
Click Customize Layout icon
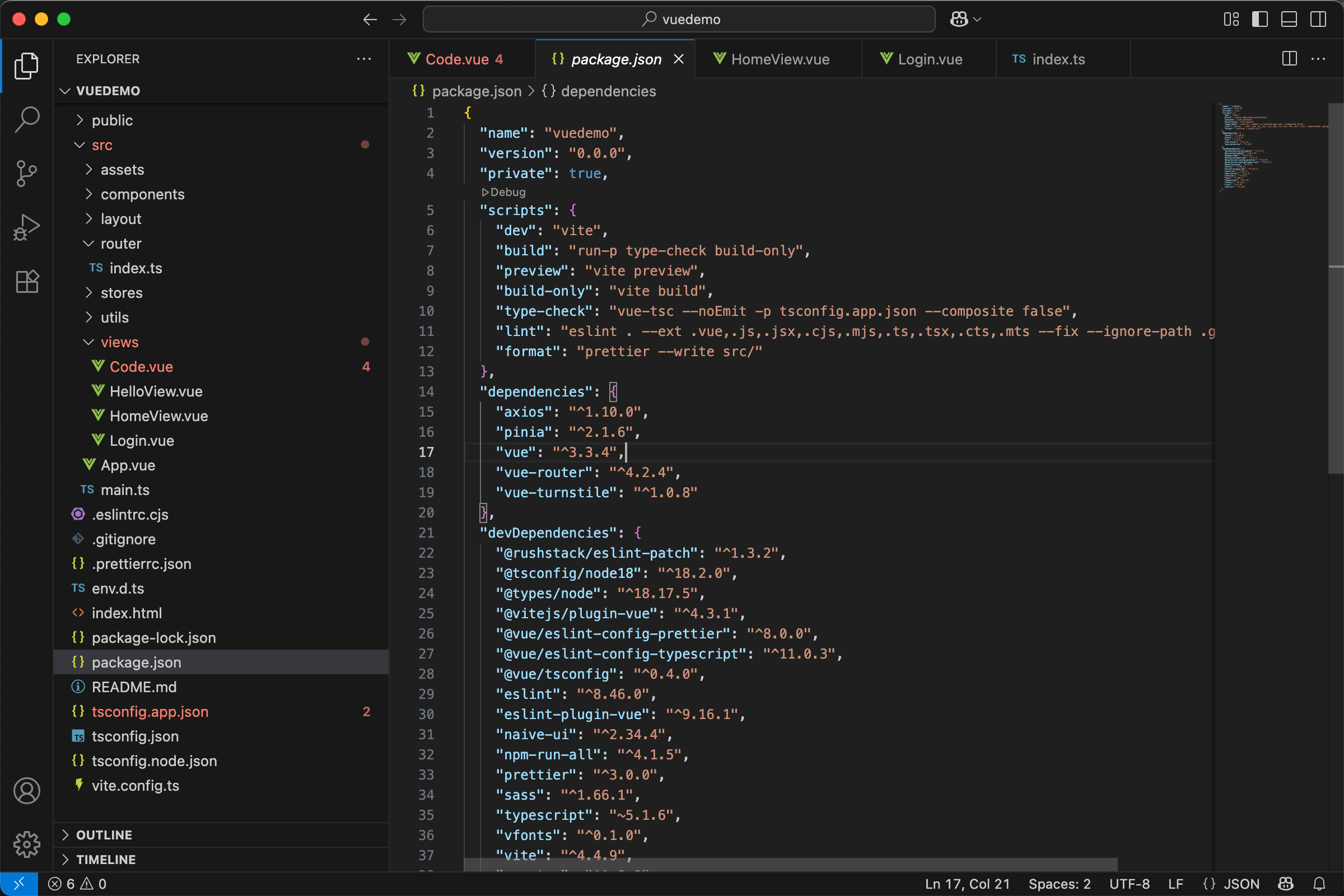coord(1231,20)
